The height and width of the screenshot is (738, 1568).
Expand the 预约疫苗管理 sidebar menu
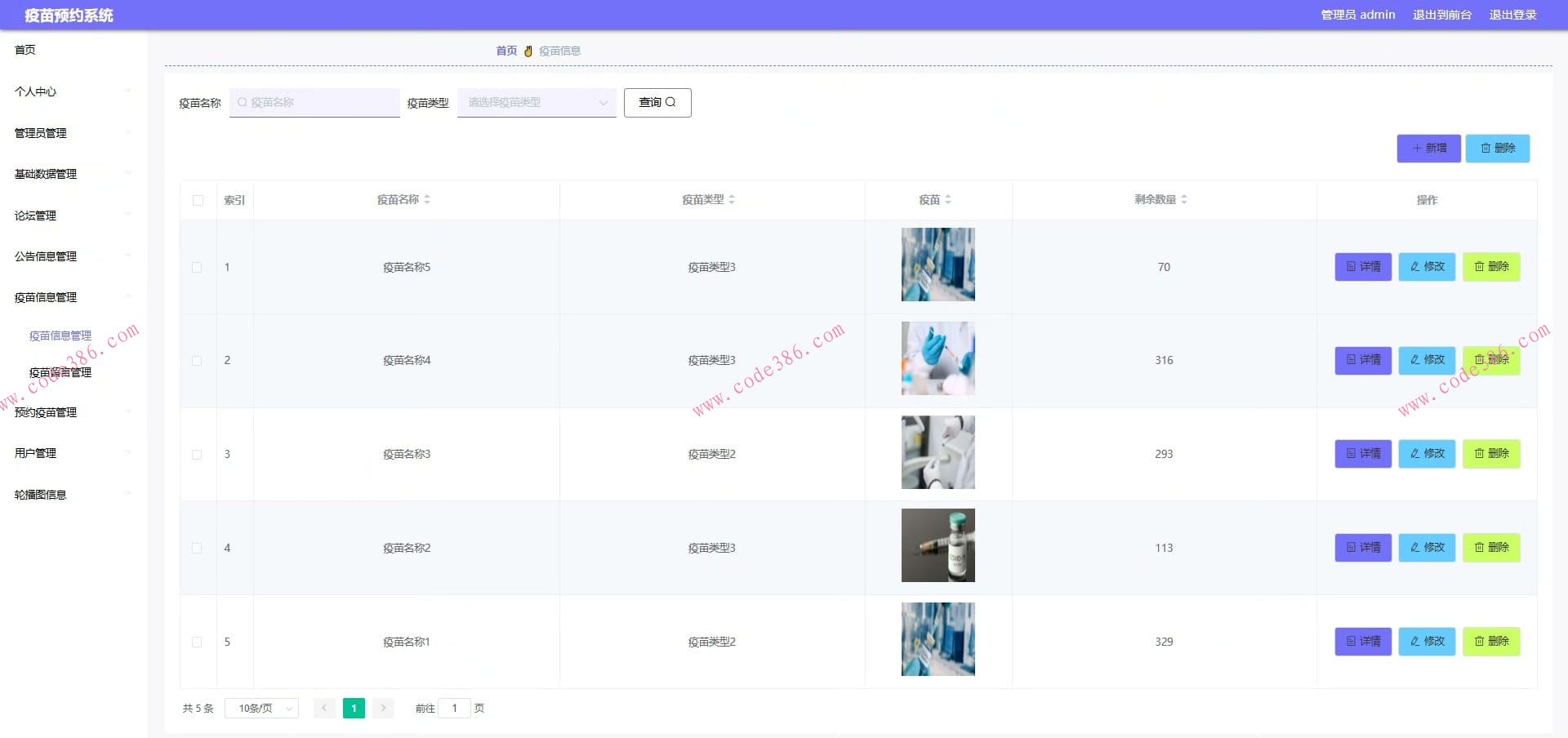point(73,412)
